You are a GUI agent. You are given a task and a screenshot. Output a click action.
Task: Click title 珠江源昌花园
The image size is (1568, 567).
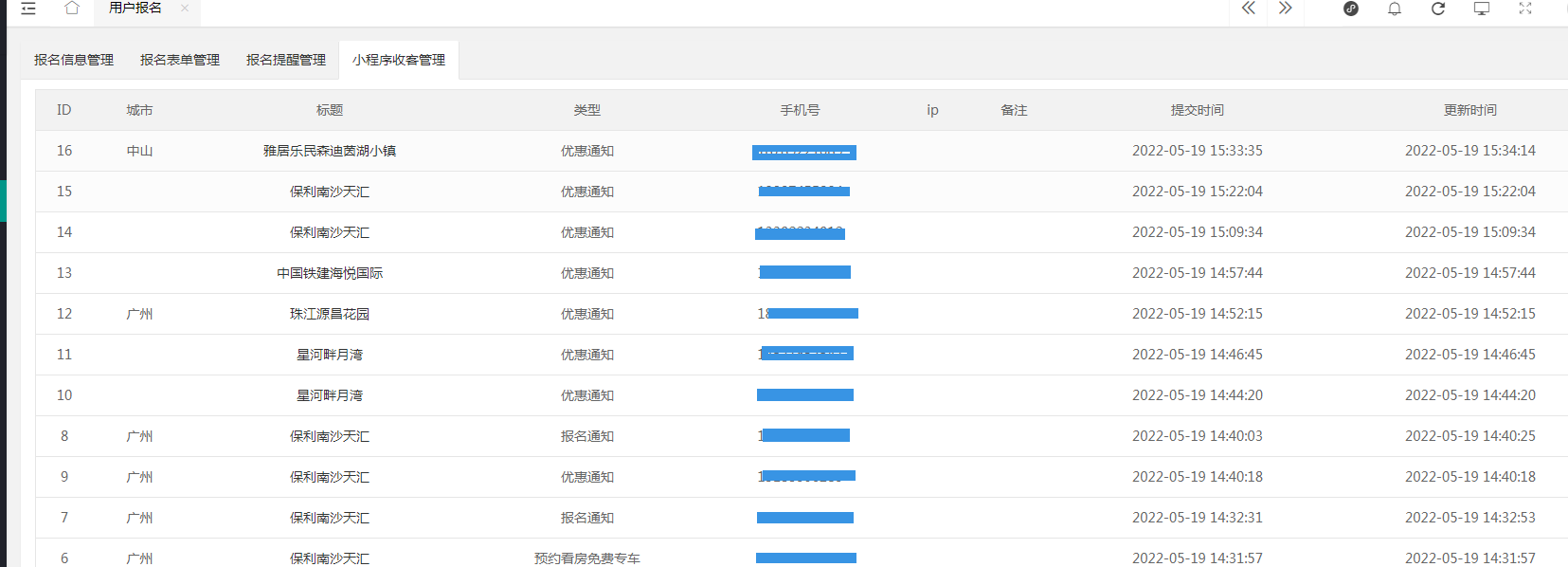coord(330,314)
